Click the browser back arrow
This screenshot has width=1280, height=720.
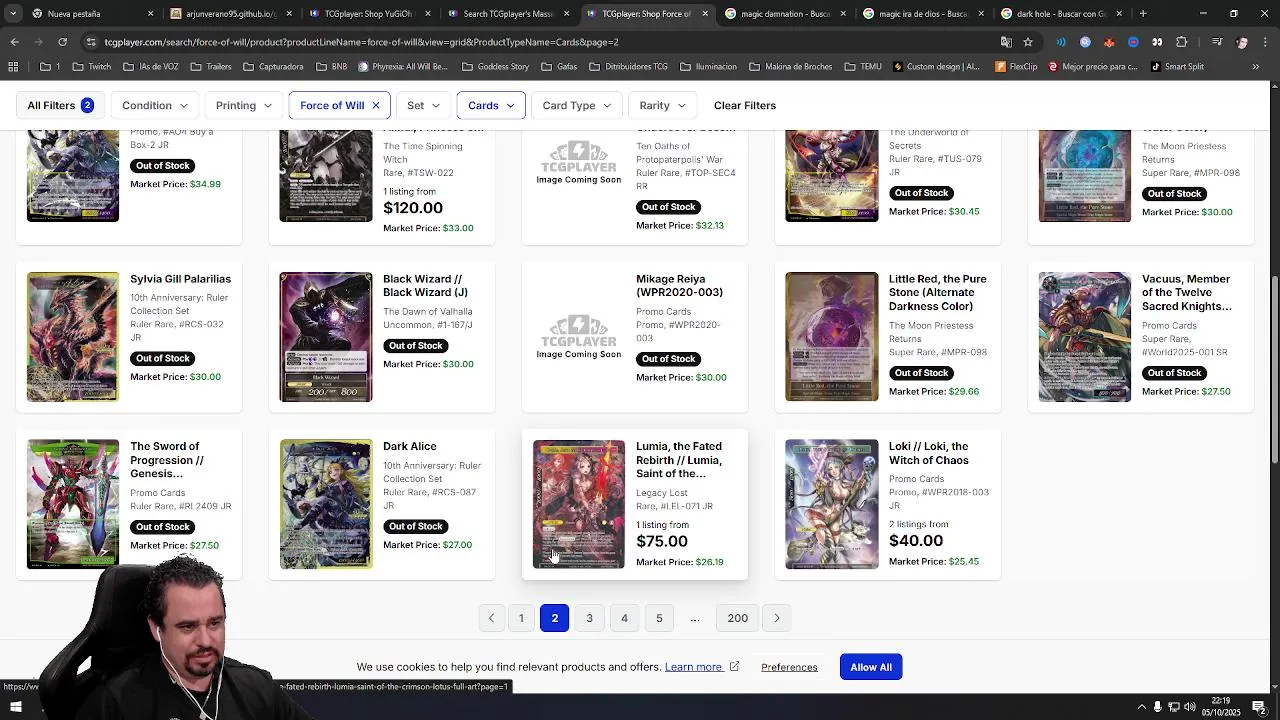14,42
